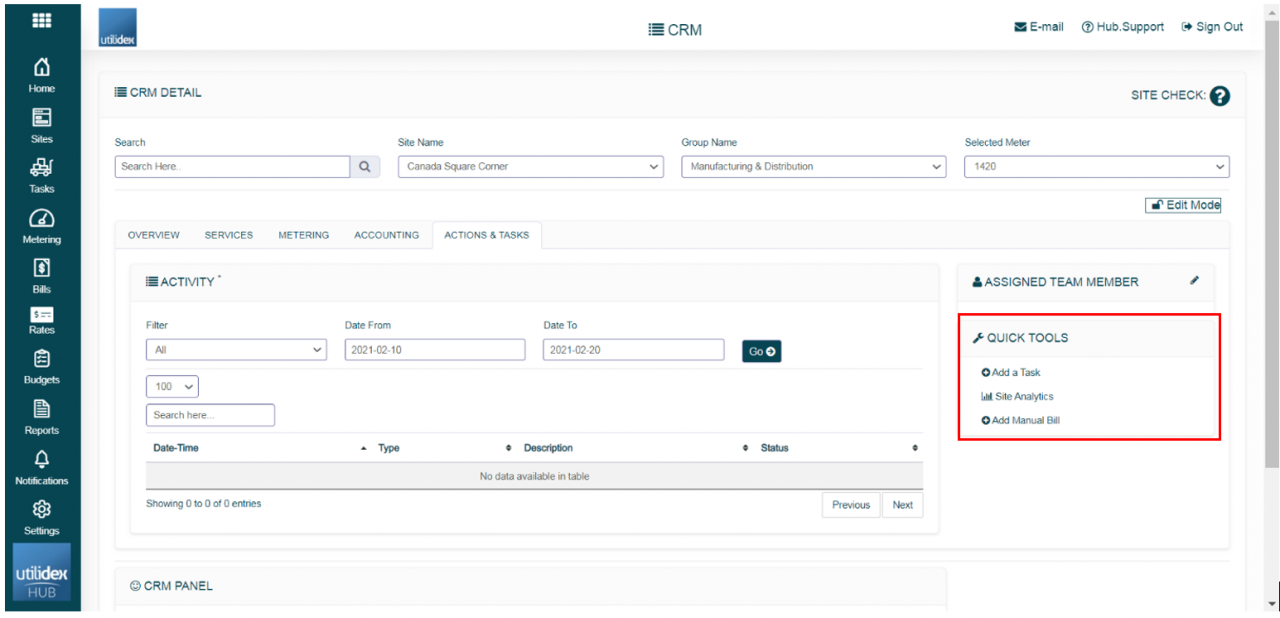Open Metering gauge icon in sidebar
Screen dimensions: 1280x618
(42, 225)
